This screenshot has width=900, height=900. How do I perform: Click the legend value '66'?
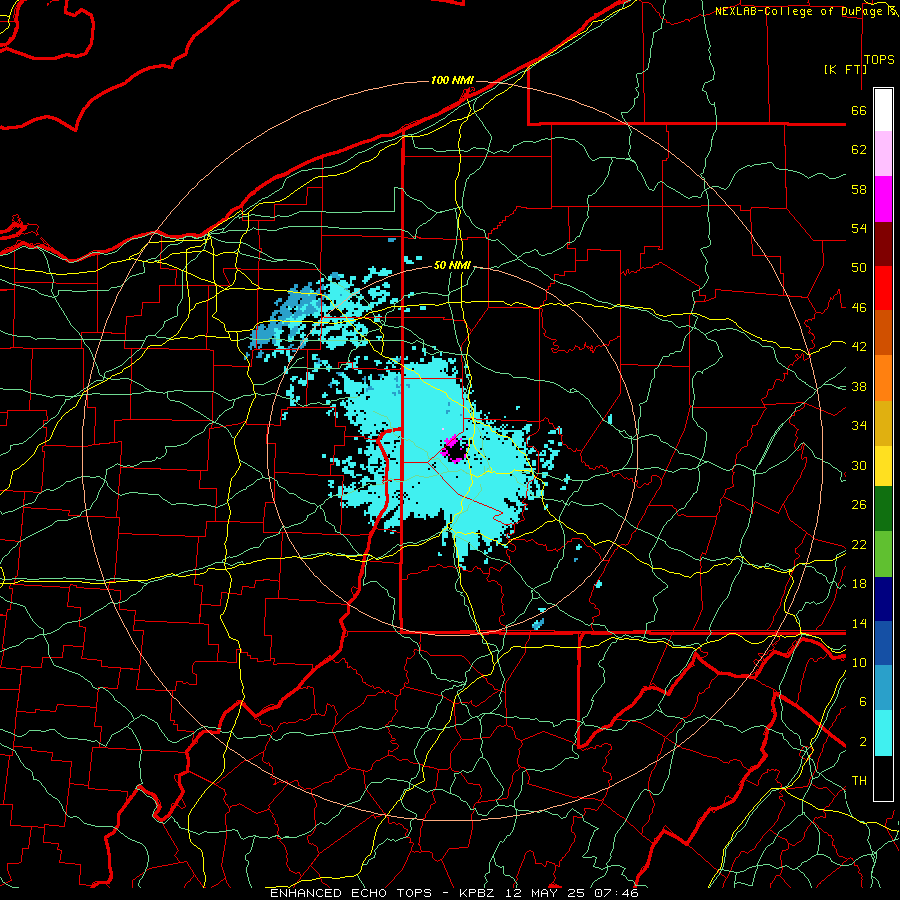(x=859, y=110)
